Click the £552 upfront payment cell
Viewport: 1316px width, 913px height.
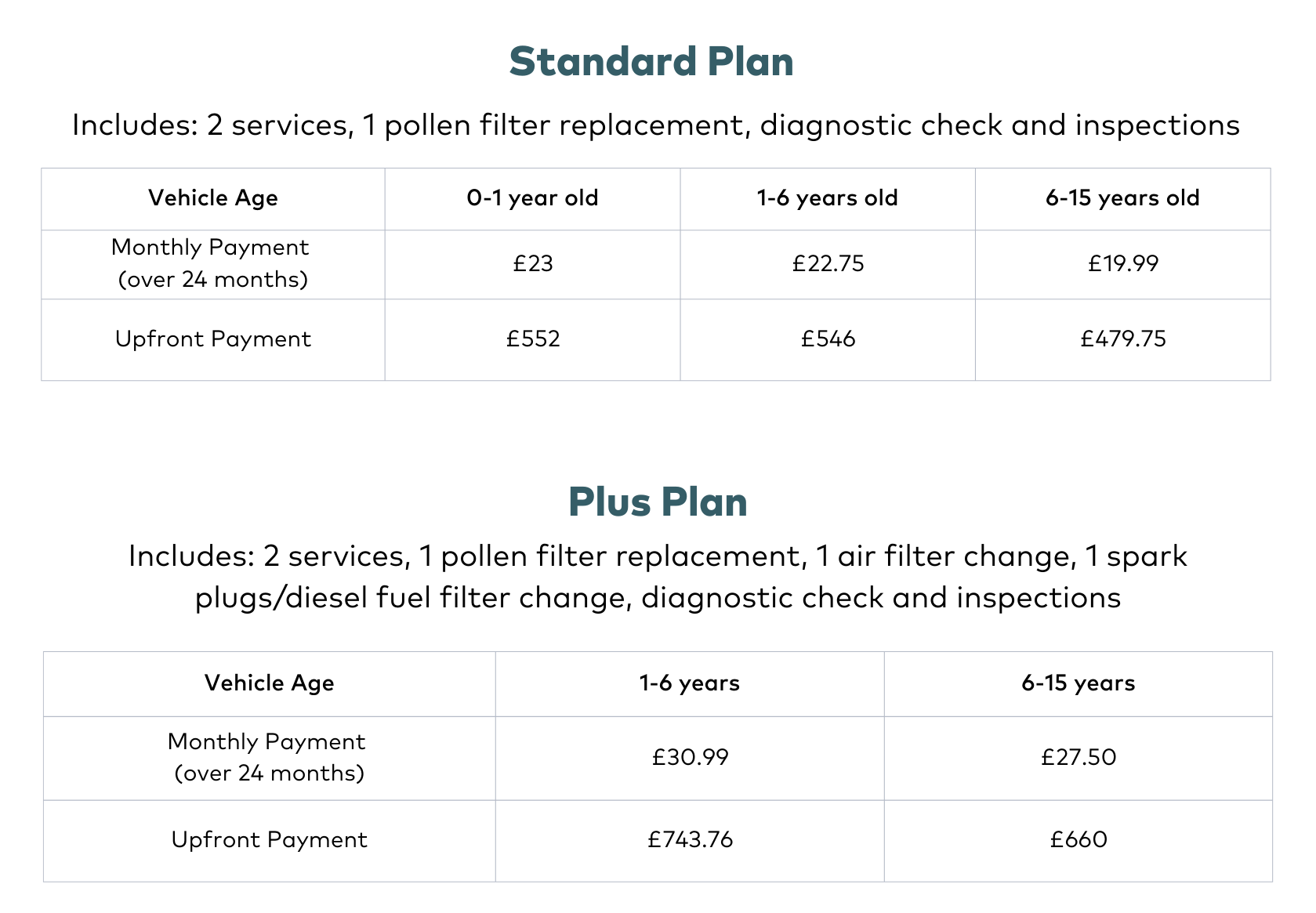click(x=533, y=339)
